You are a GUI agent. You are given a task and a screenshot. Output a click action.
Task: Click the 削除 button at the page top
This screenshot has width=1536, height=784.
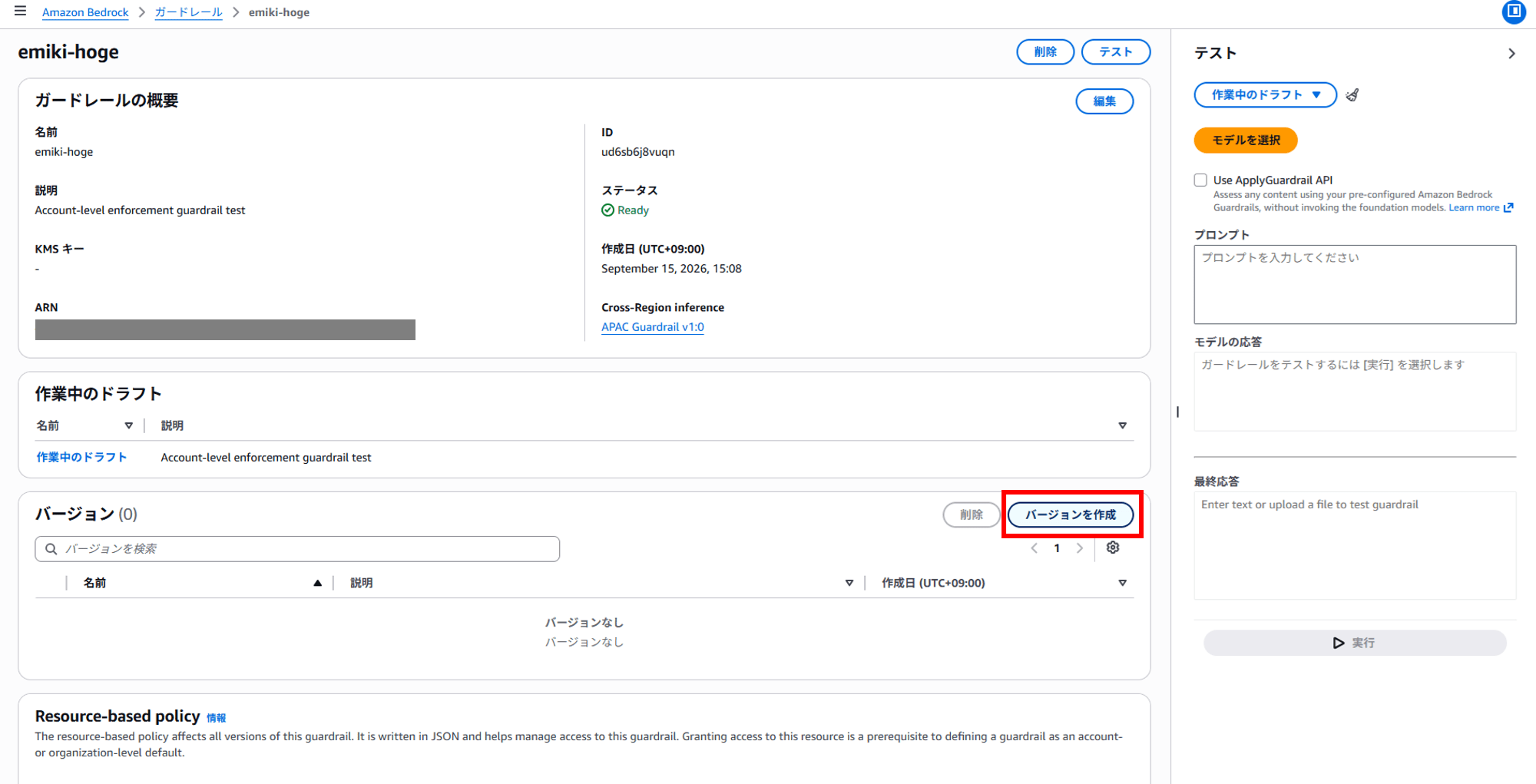pos(1045,52)
